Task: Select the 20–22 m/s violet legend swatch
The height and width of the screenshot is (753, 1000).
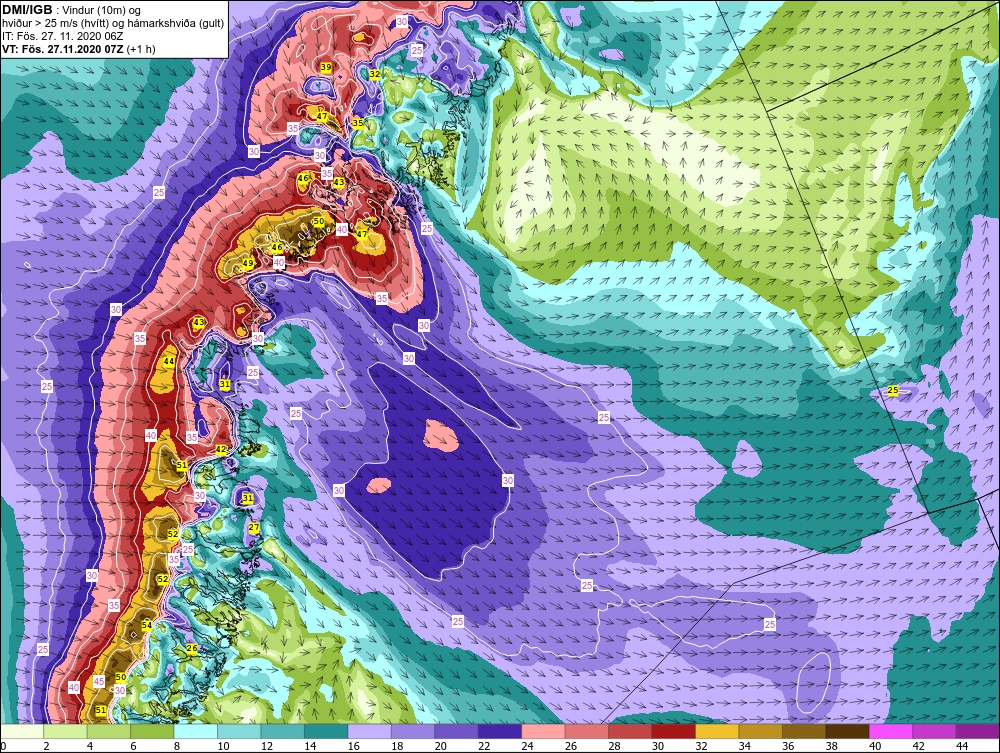Action: [457, 731]
